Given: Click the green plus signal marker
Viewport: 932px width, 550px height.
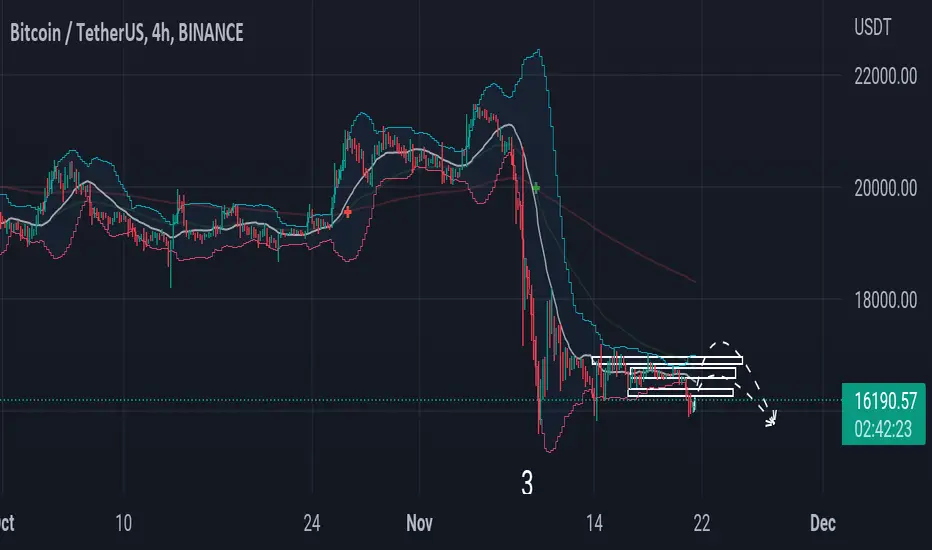Looking at the screenshot, I should pos(536,188).
